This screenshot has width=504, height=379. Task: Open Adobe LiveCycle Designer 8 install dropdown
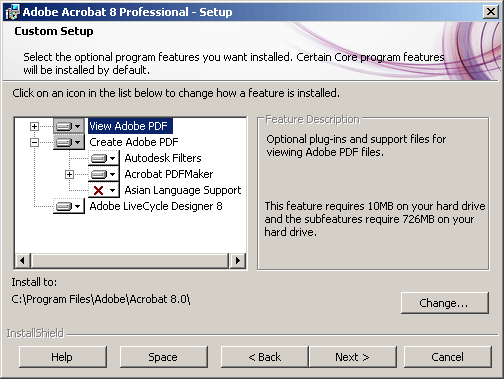tap(69, 206)
